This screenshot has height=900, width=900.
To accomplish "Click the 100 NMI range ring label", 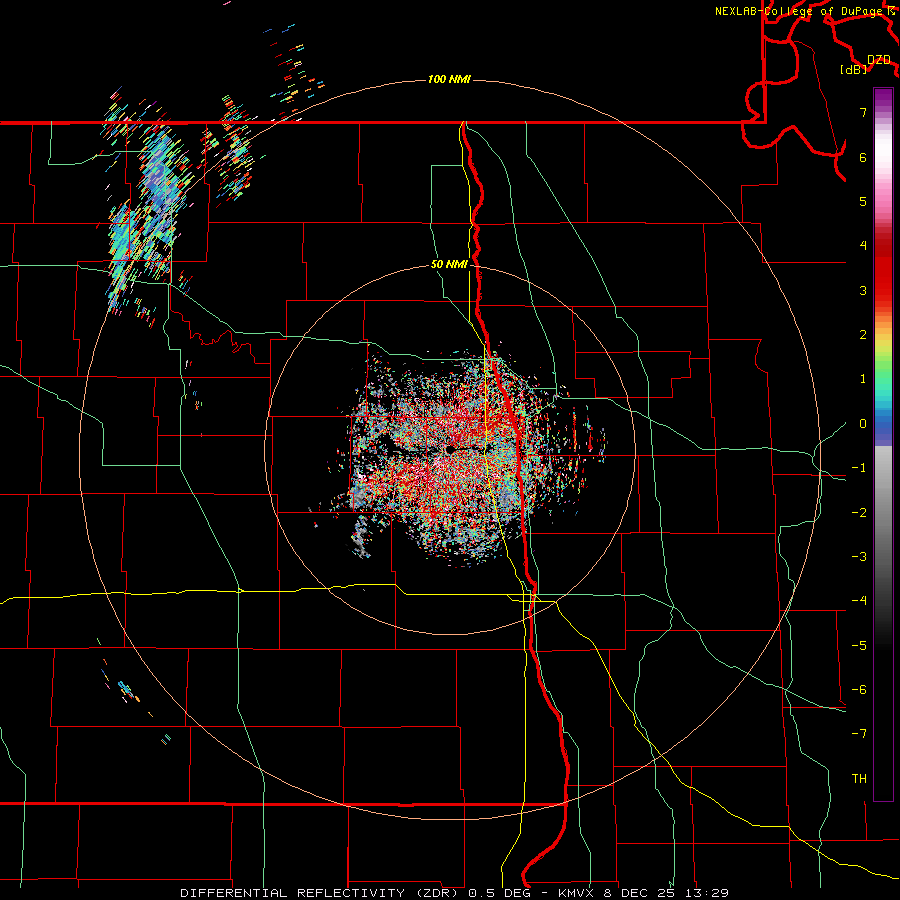I will [449, 79].
